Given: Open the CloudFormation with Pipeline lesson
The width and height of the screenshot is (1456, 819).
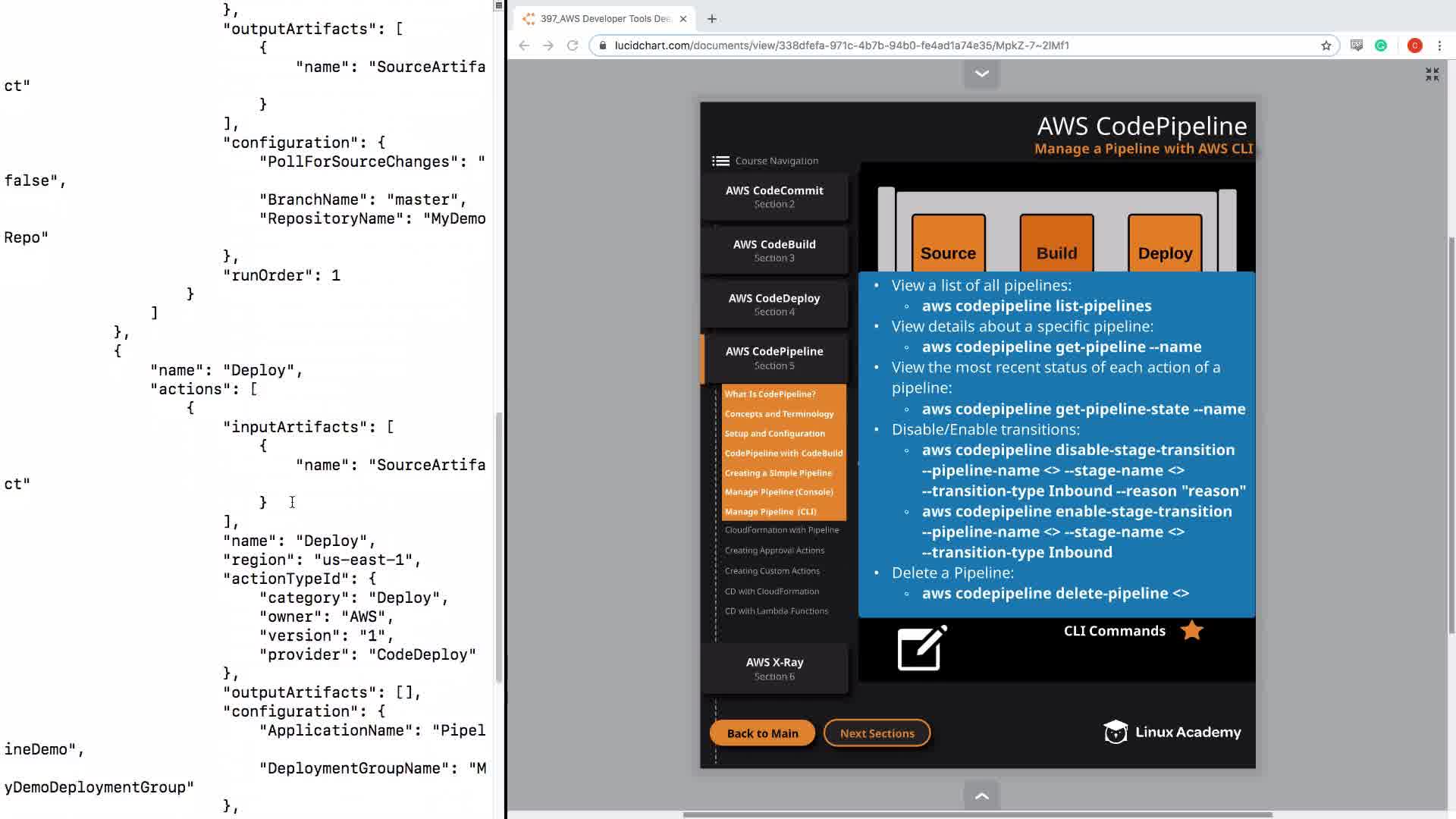Looking at the screenshot, I should [781, 530].
